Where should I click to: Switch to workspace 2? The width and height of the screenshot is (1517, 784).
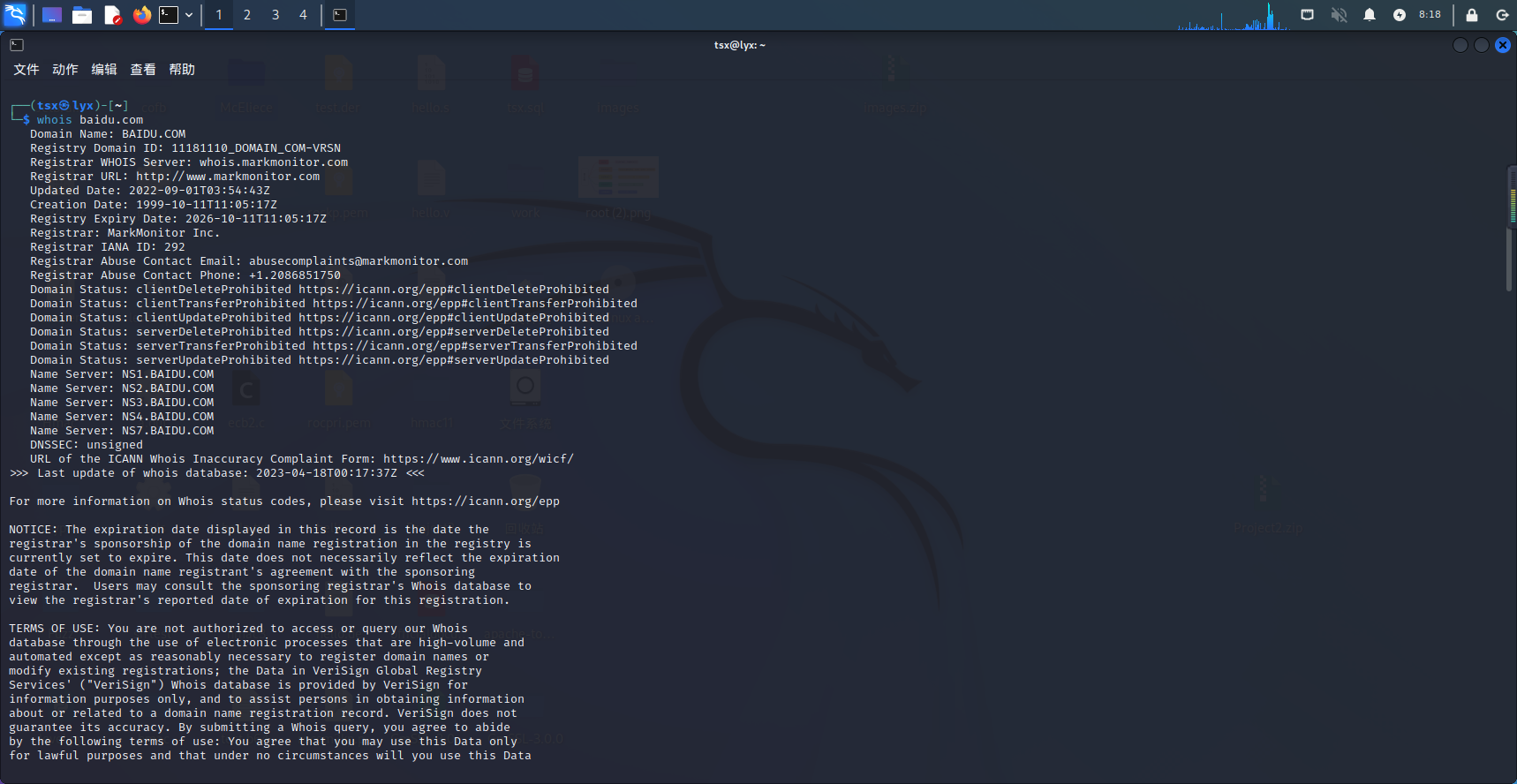tap(247, 15)
